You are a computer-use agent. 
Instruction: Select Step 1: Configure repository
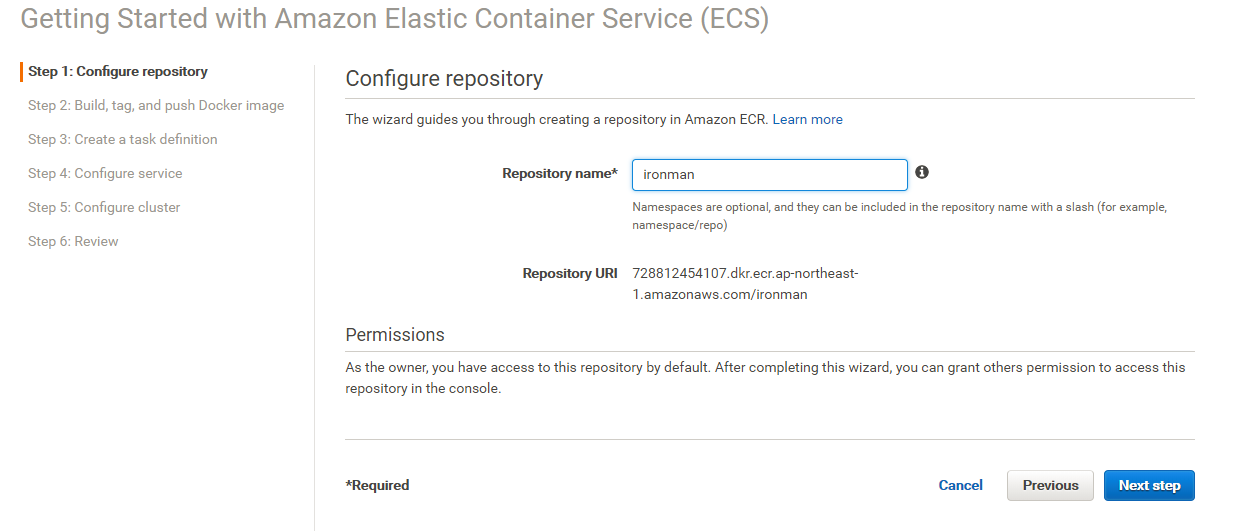tap(118, 71)
